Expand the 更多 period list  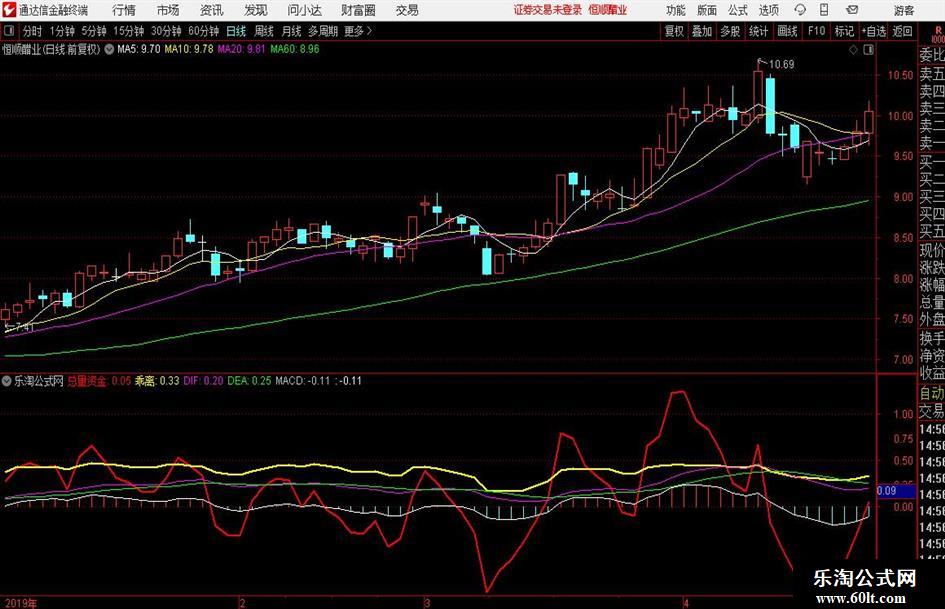(x=358, y=31)
